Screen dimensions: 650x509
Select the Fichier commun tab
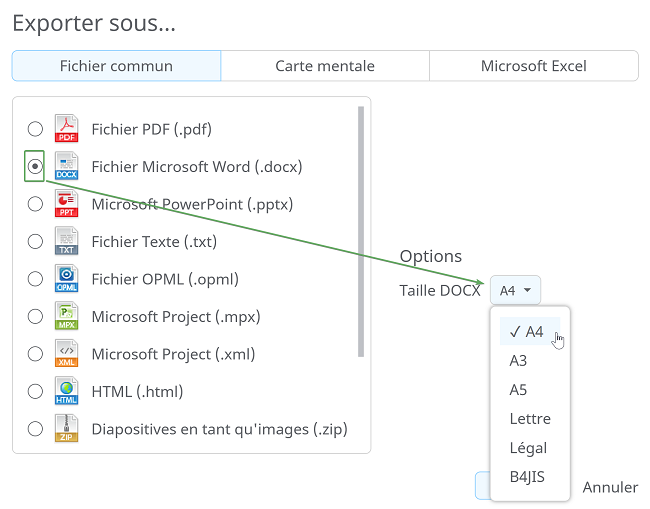(116, 66)
